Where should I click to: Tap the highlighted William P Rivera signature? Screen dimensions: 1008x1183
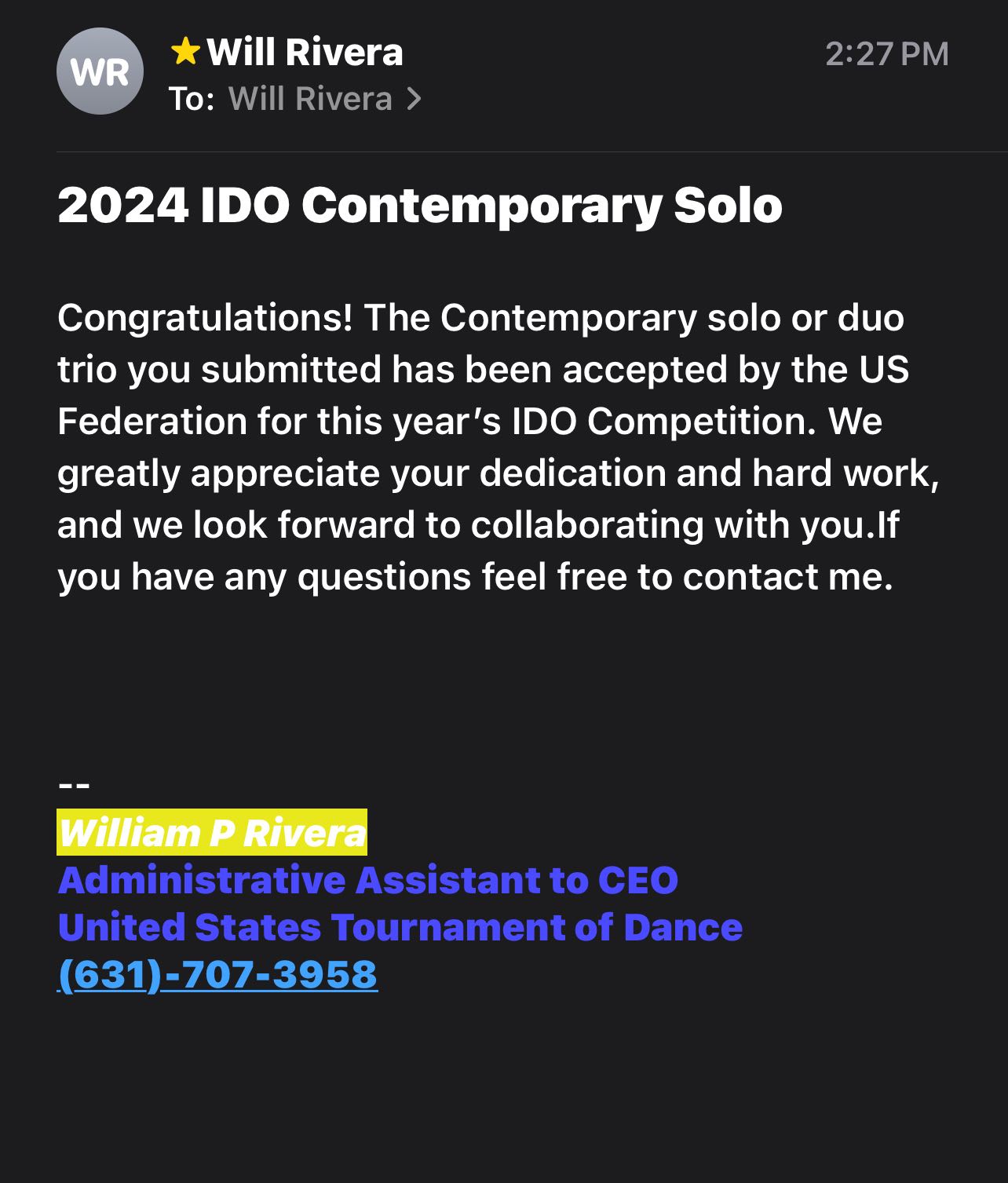[x=212, y=832]
